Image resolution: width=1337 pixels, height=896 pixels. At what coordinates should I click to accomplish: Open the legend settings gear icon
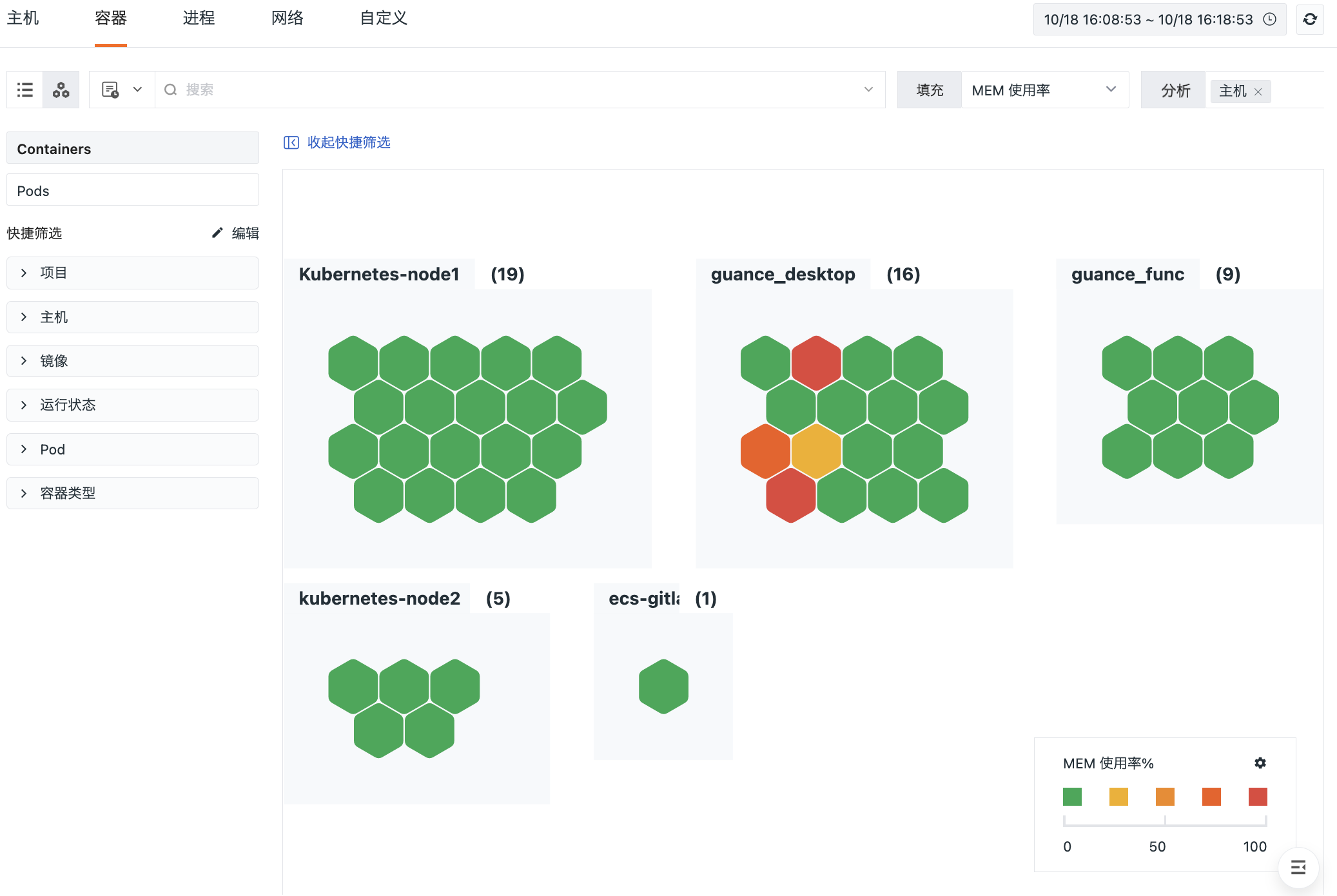1260,763
